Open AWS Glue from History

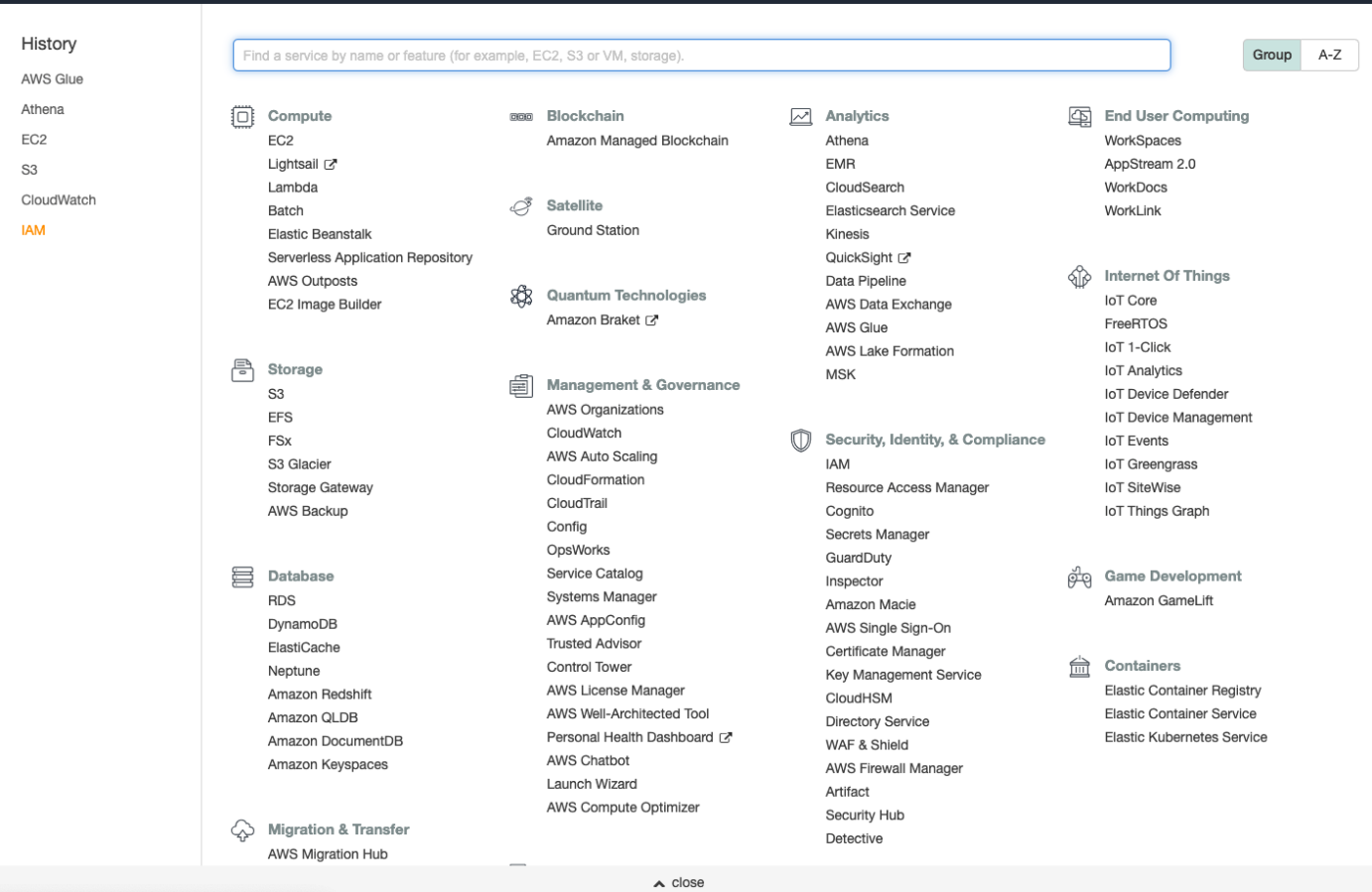(53, 79)
